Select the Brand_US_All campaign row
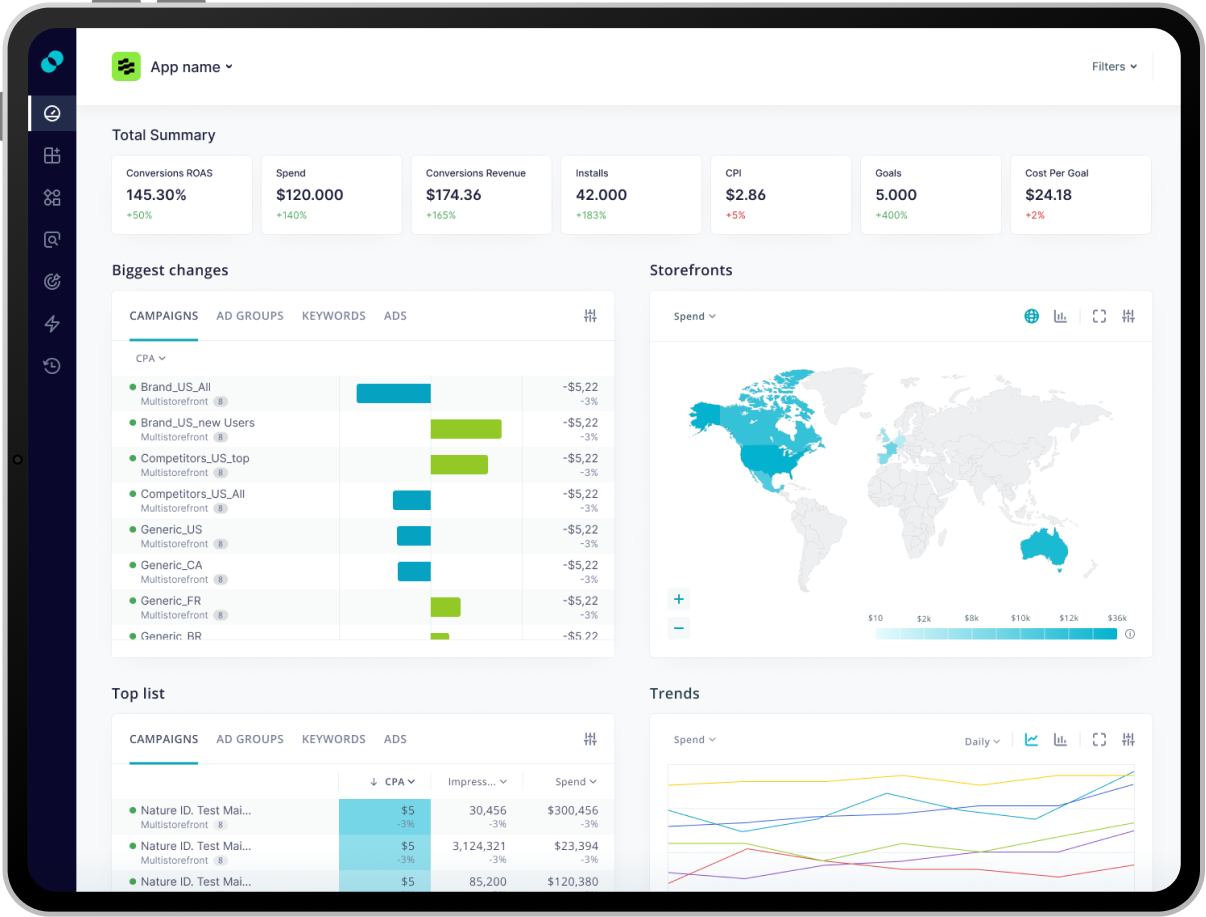The width and height of the screenshot is (1206, 917). point(176,387)
